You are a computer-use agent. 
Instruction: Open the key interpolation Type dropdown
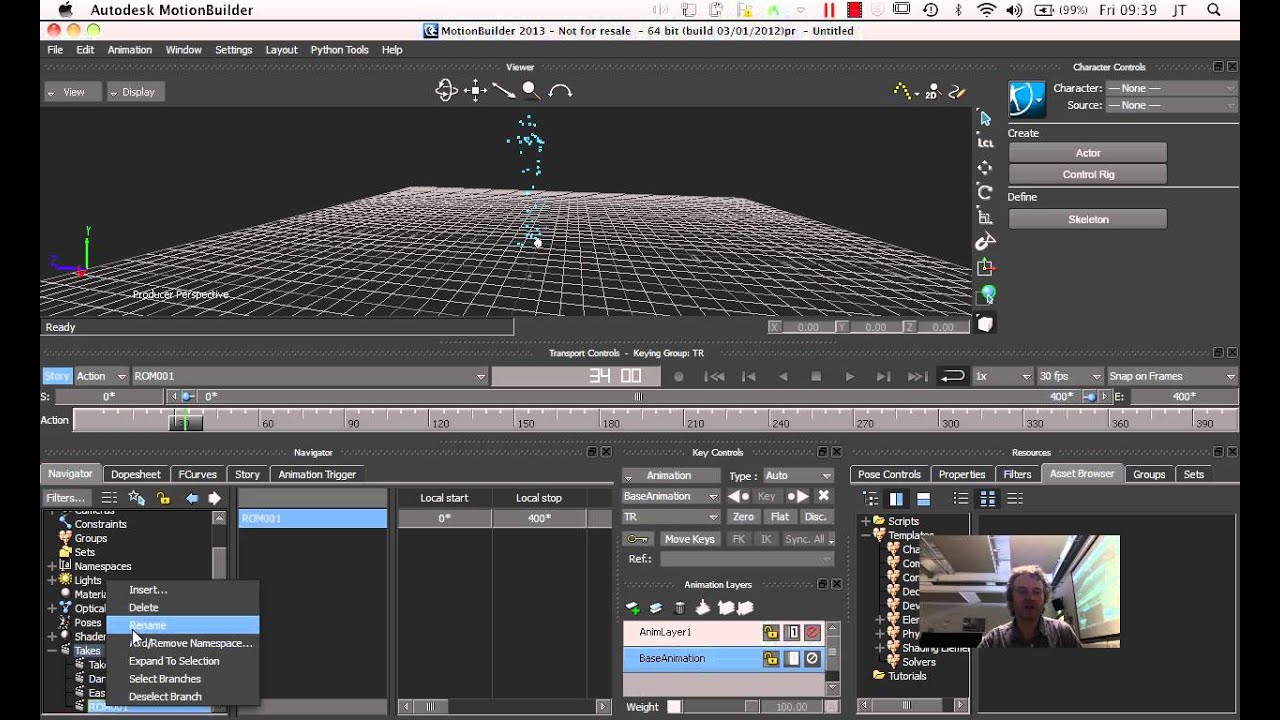(797, 475)
